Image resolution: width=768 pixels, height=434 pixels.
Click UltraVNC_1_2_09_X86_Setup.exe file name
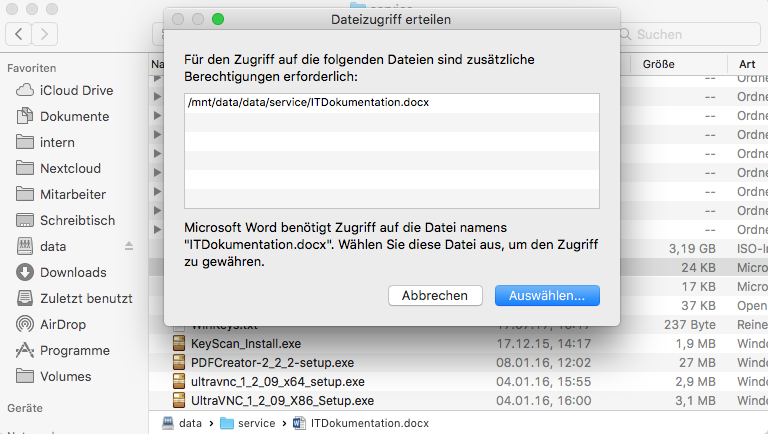point(282,401)
